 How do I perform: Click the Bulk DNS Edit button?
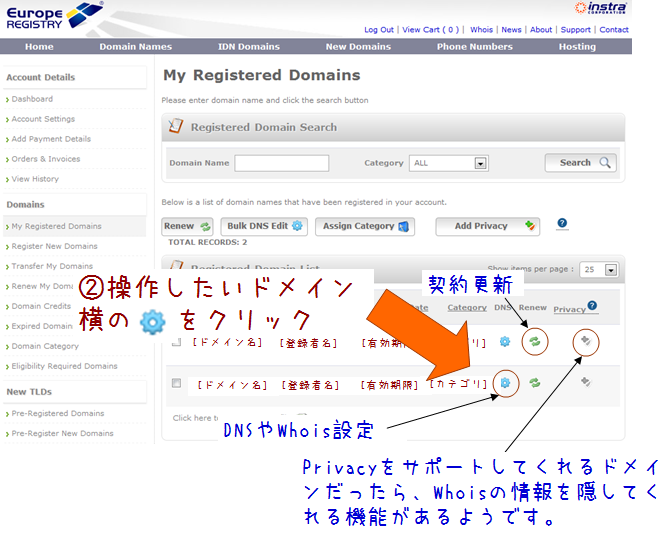[x=264, y=226]
